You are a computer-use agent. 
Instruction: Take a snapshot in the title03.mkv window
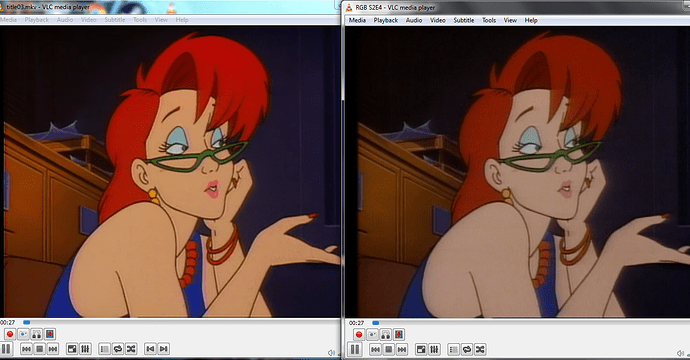(x=23, y=334)
